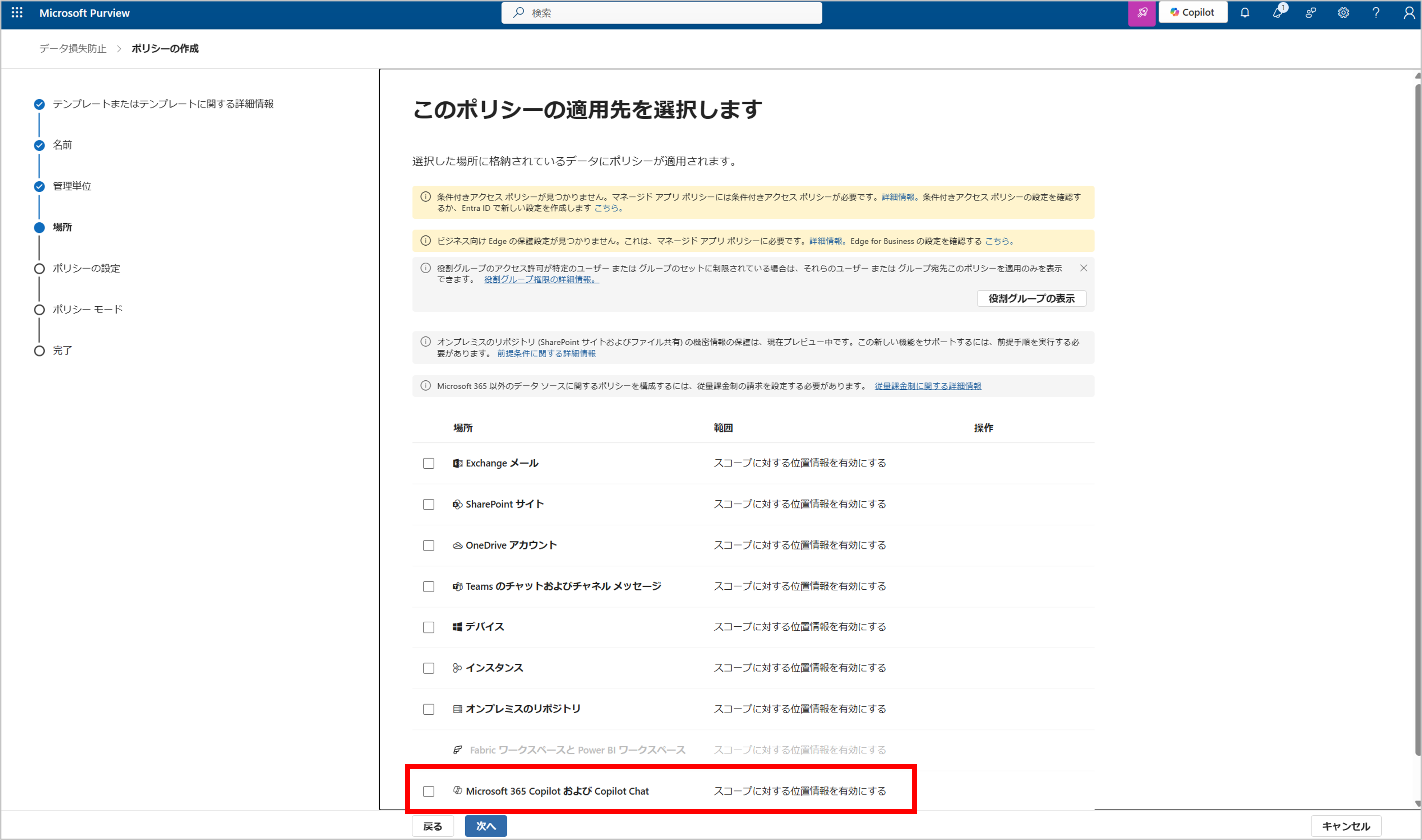
Task: Select the デバイス location checkbox
Action: [429, 627]
